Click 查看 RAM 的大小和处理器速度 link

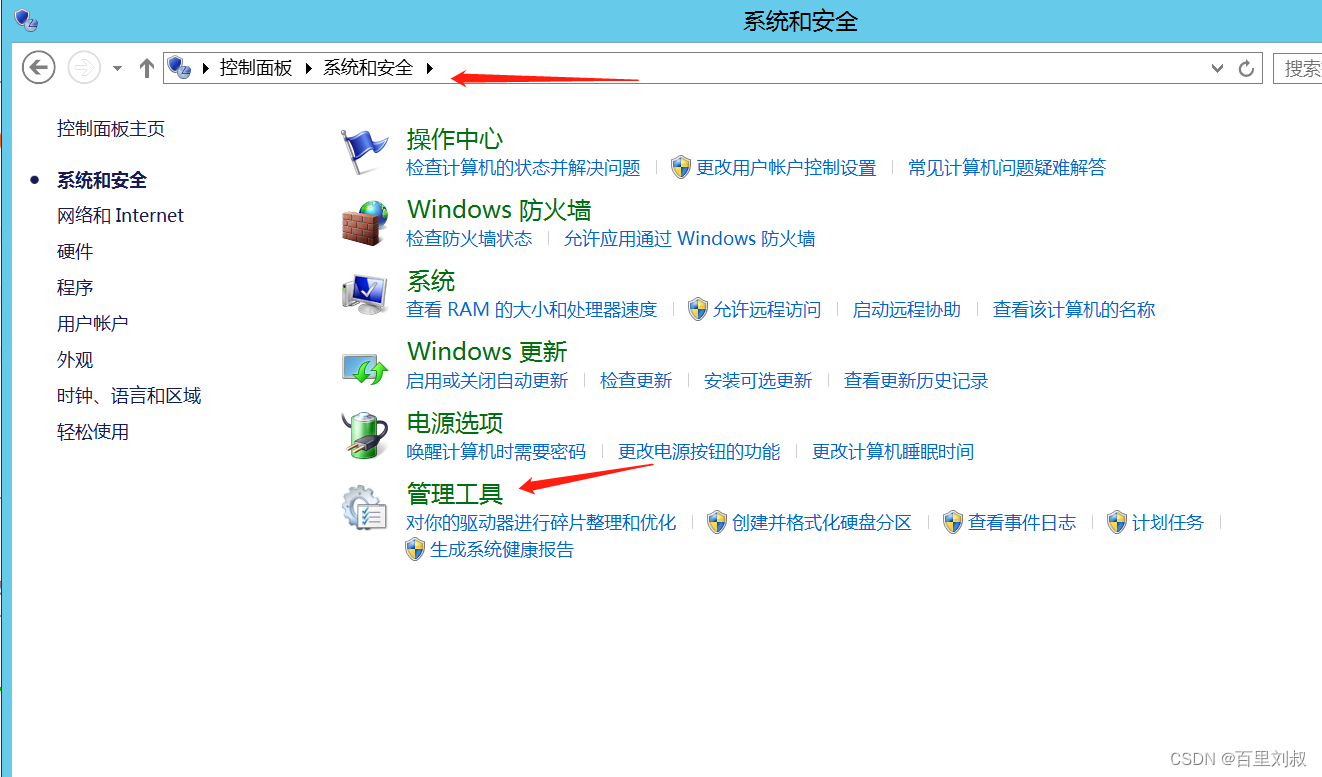[x=532, y=309]
